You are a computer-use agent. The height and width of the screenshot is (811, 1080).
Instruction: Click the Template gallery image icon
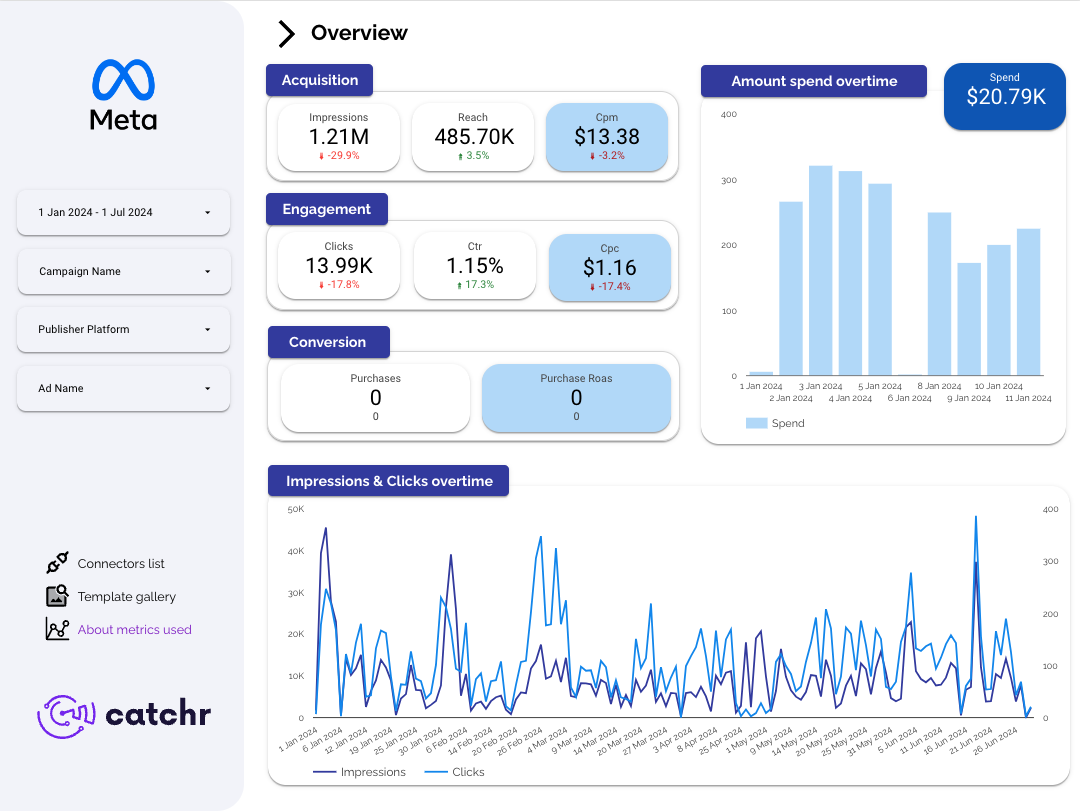pos(57,596)
